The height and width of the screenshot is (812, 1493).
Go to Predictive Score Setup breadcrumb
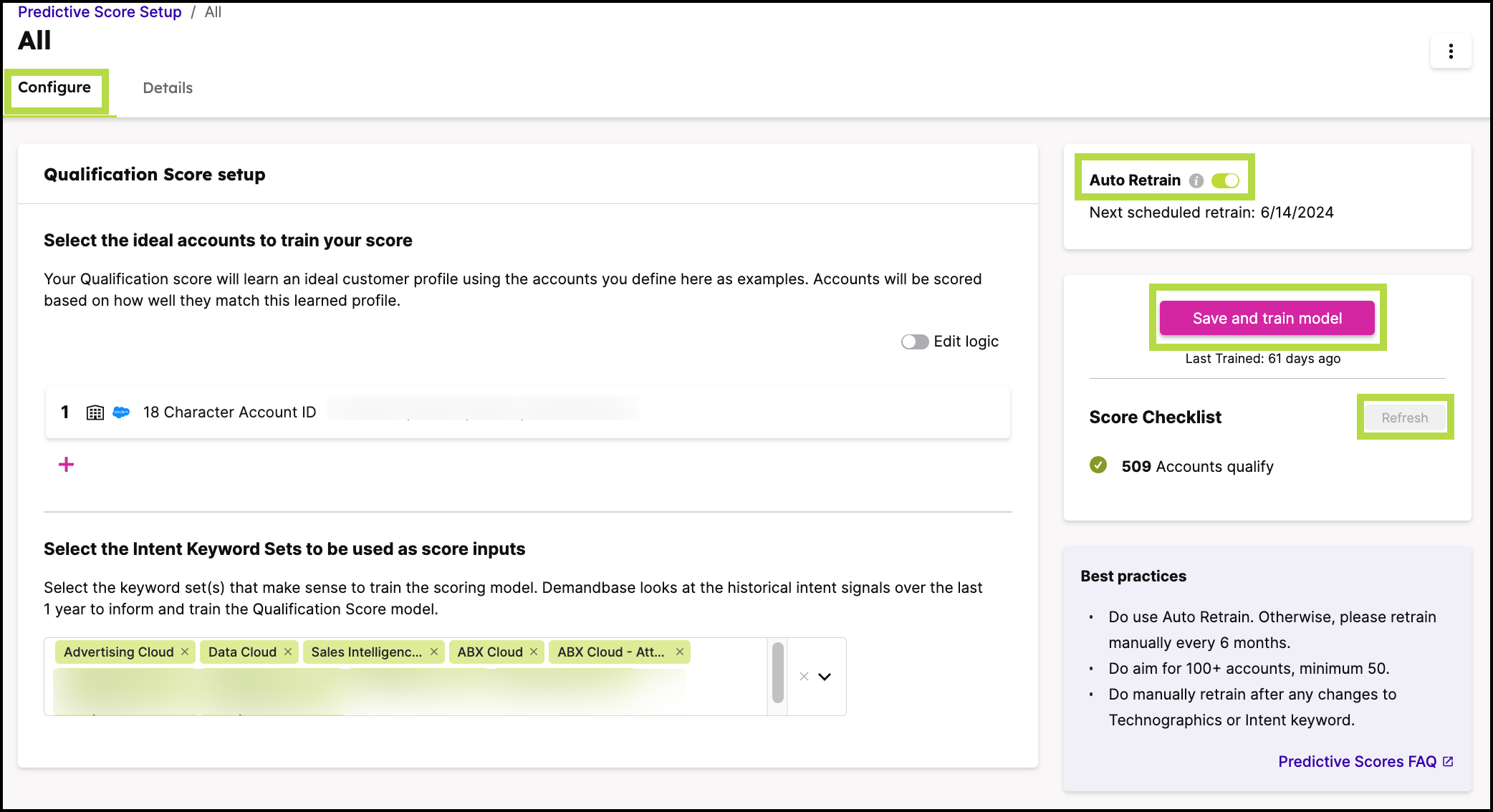point(100,11)
